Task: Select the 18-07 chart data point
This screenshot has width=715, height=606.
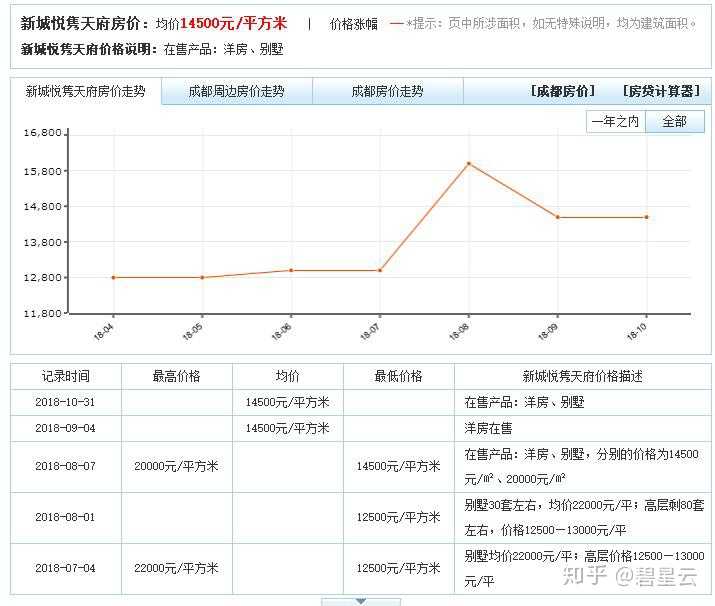Action: coord(380,270)
